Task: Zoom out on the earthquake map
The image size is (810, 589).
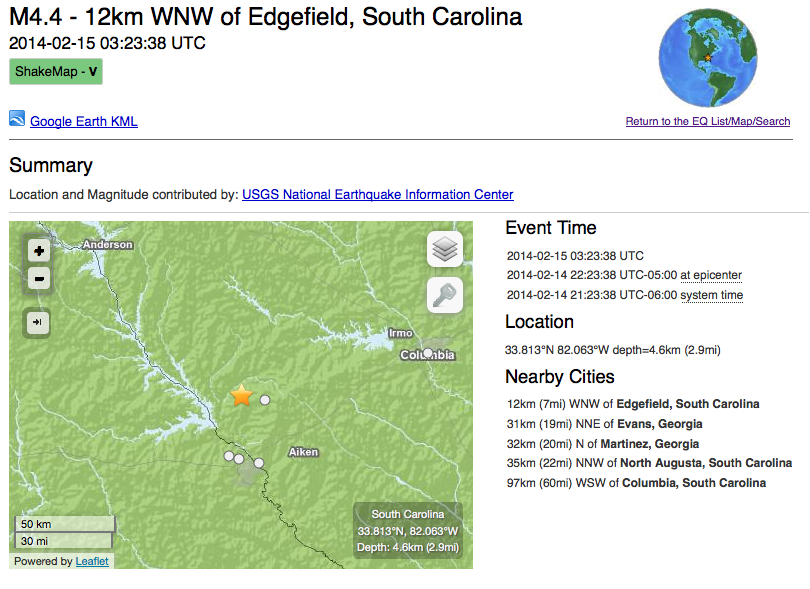Action: click(x=39, y=279)
